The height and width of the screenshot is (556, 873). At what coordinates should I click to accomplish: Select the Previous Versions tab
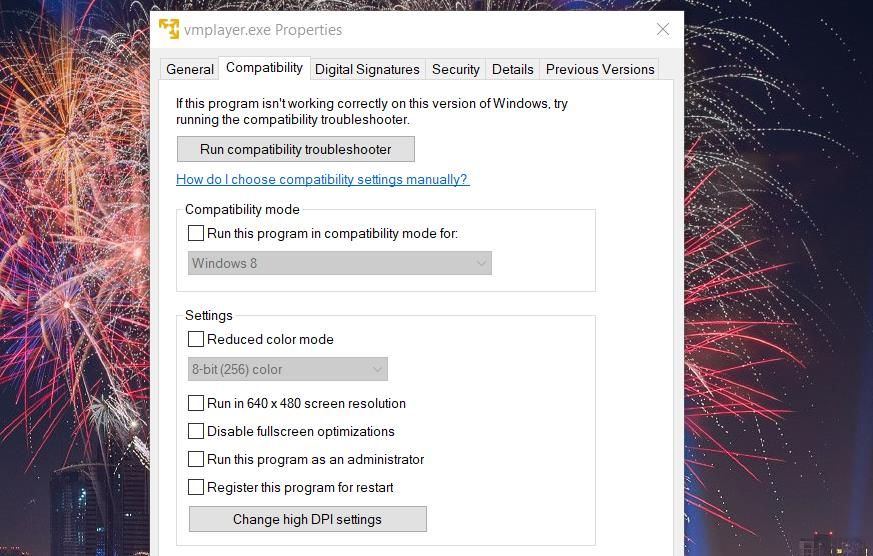point(600,69)
